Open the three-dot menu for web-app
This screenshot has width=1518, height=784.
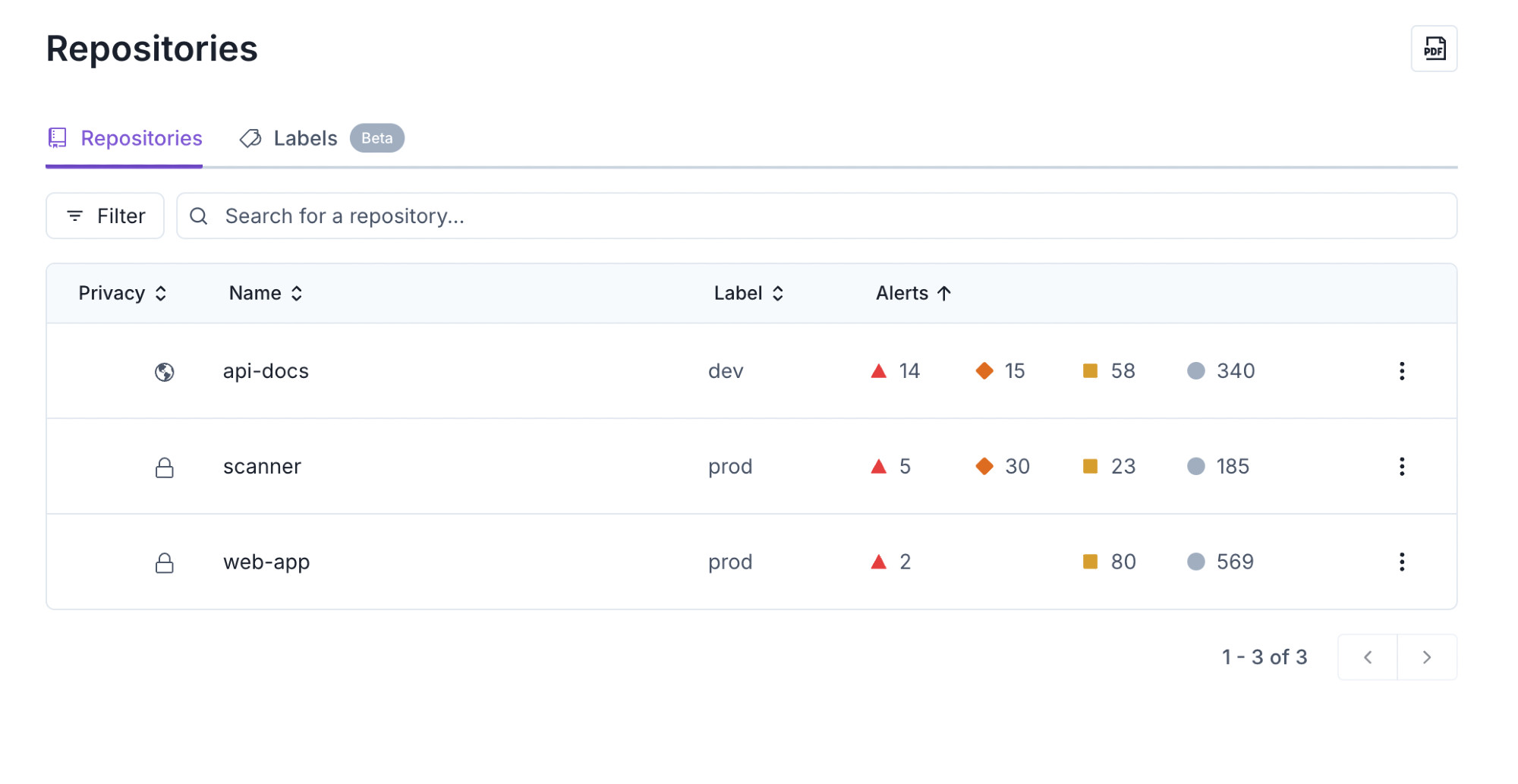click(1402, 562)
